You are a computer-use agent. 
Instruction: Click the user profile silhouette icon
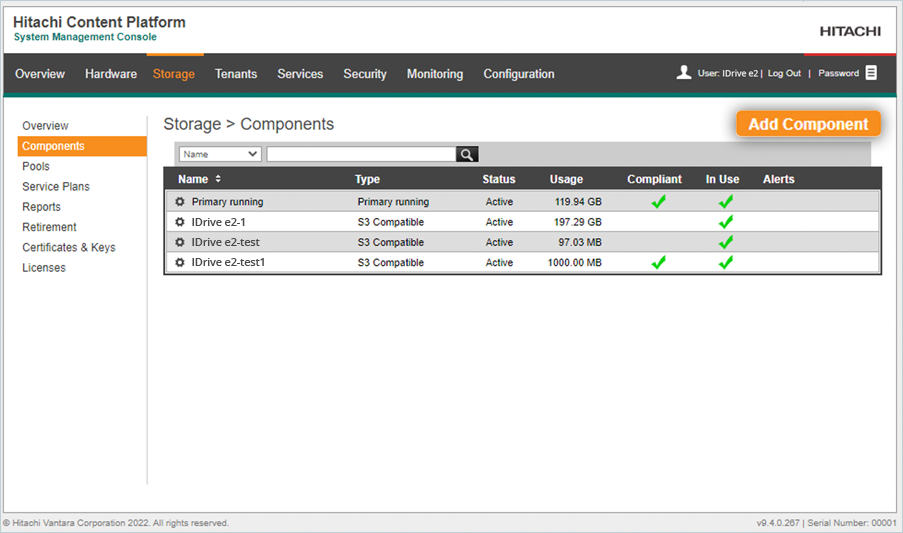coord(684,73)
